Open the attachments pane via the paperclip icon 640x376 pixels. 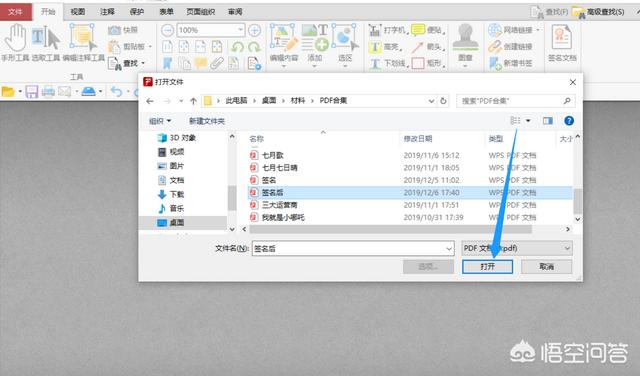point(217,63)
